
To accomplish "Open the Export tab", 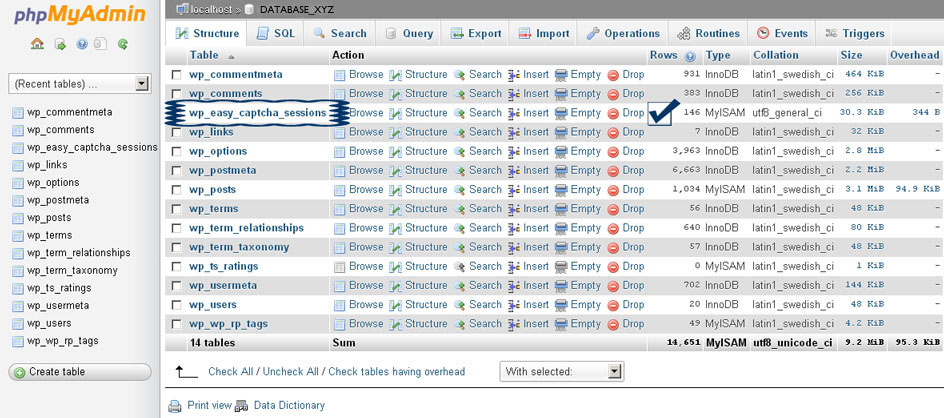I will pos(476,33).
